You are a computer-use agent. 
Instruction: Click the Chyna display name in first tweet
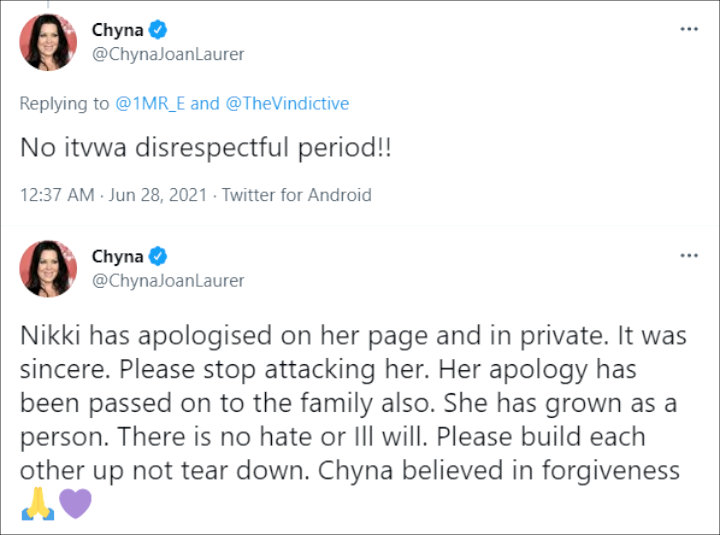[118, 30]
